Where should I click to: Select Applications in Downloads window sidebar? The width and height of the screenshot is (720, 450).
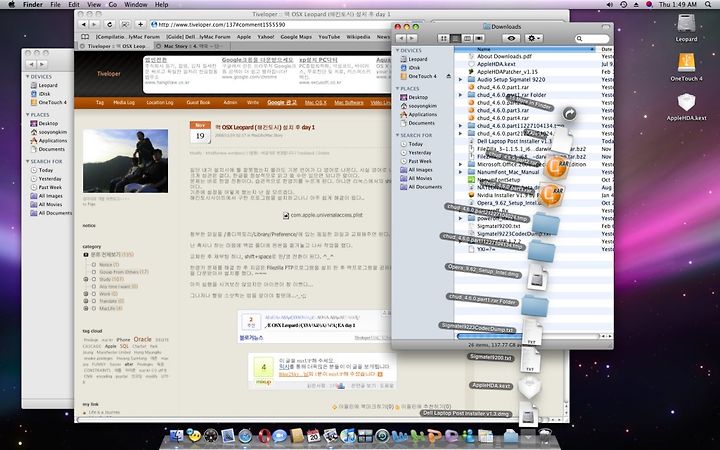422,114
